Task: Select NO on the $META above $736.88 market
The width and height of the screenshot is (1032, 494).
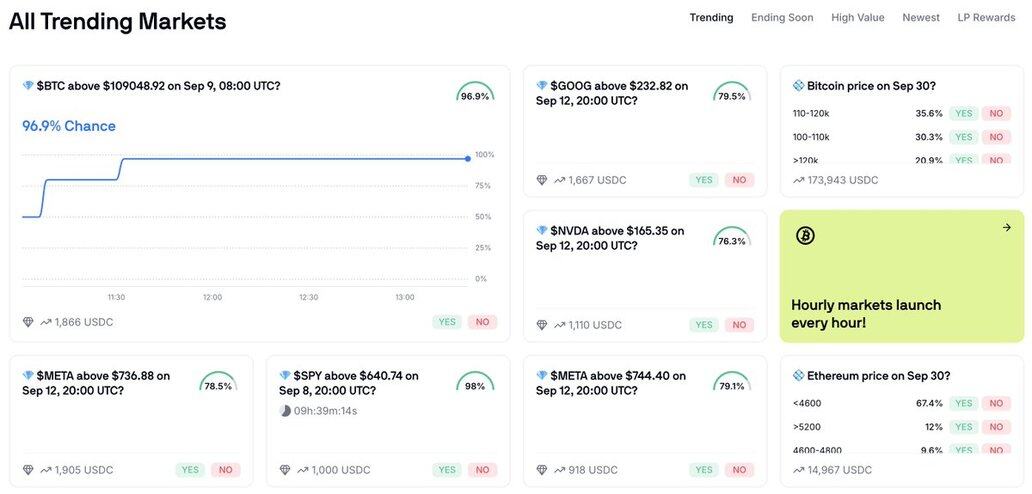Action: tap(226, 470)
